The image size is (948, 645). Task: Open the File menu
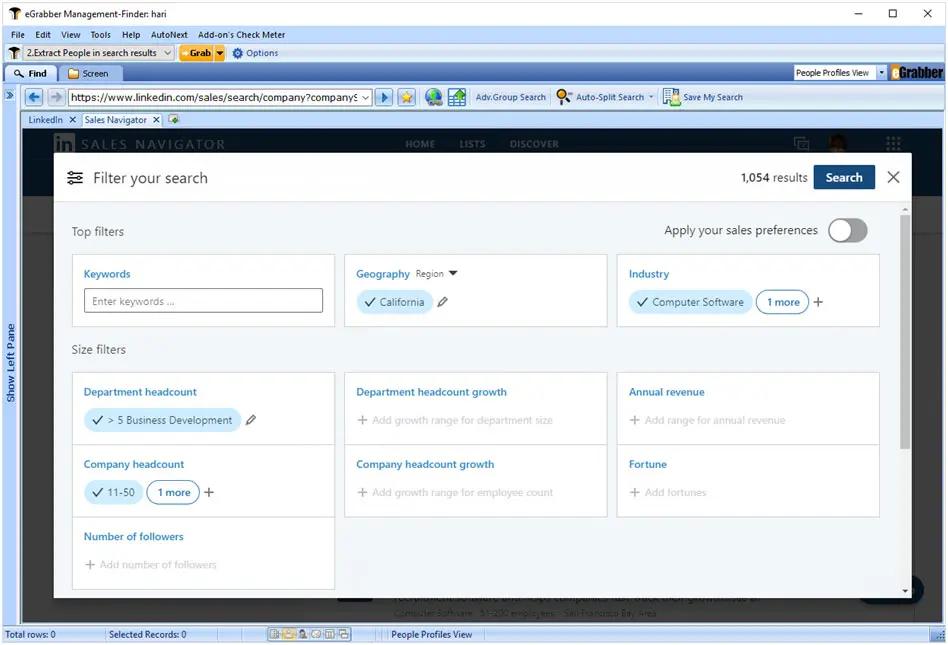coord(18,34)
